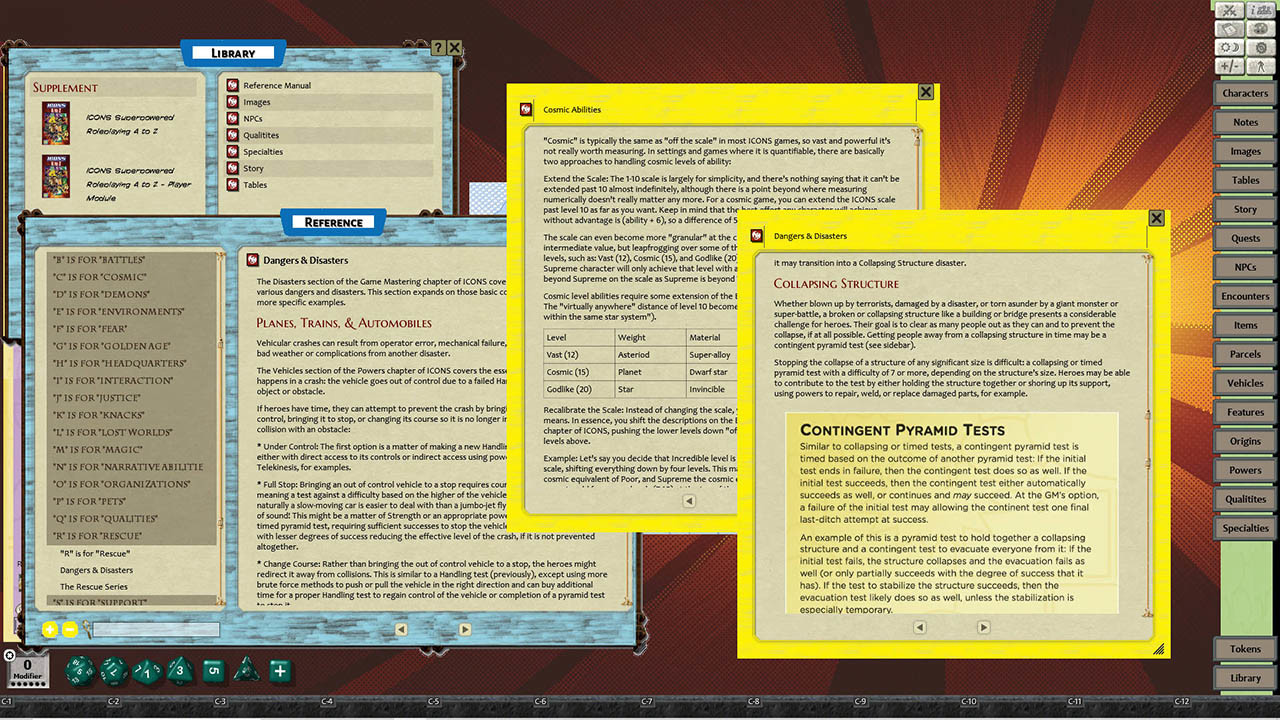Open the modifiers book icon on the toolbar
This screenshot has height=720, width=1280.
coord(1227,28)
